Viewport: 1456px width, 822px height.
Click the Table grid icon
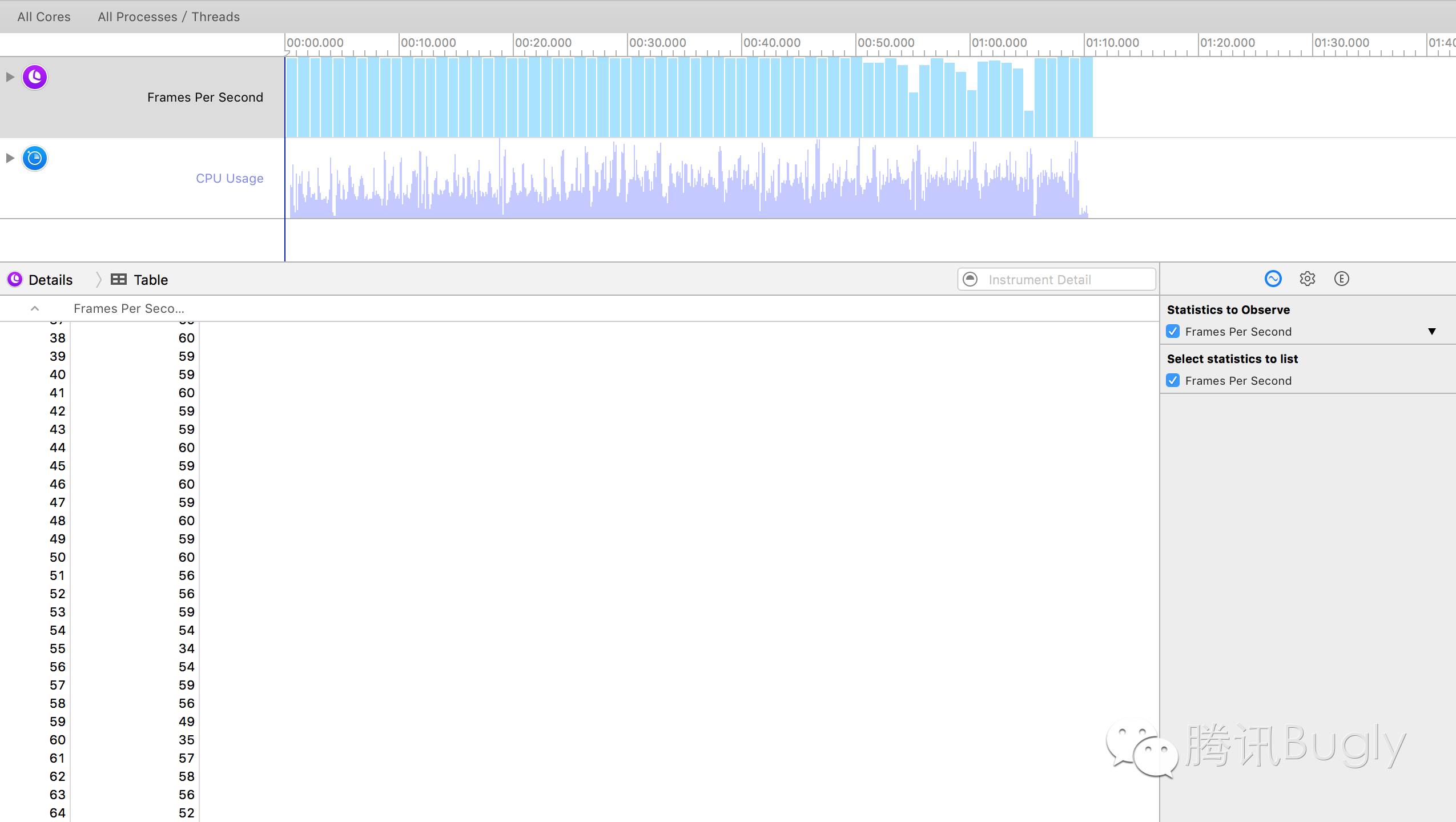[119, 280]
